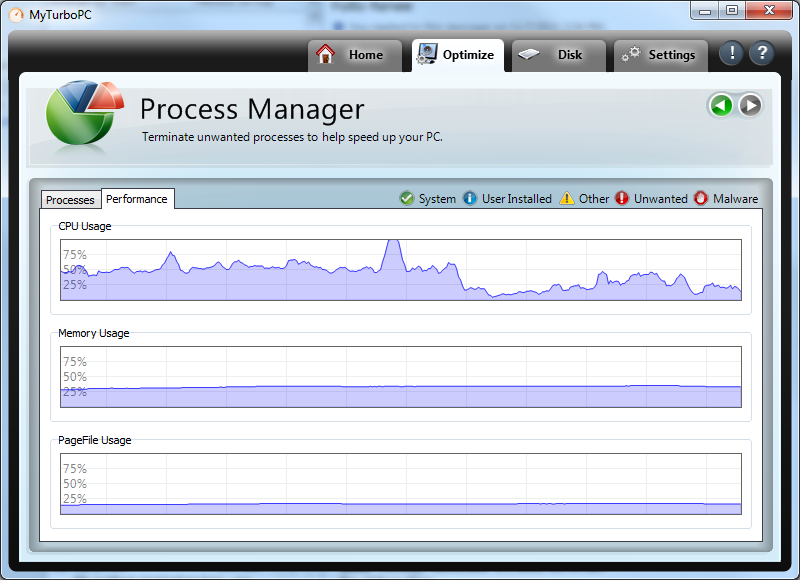Click the CPU Usage graph
The width and height of the screenshot is (800, 580).
[x=401, y=270]
